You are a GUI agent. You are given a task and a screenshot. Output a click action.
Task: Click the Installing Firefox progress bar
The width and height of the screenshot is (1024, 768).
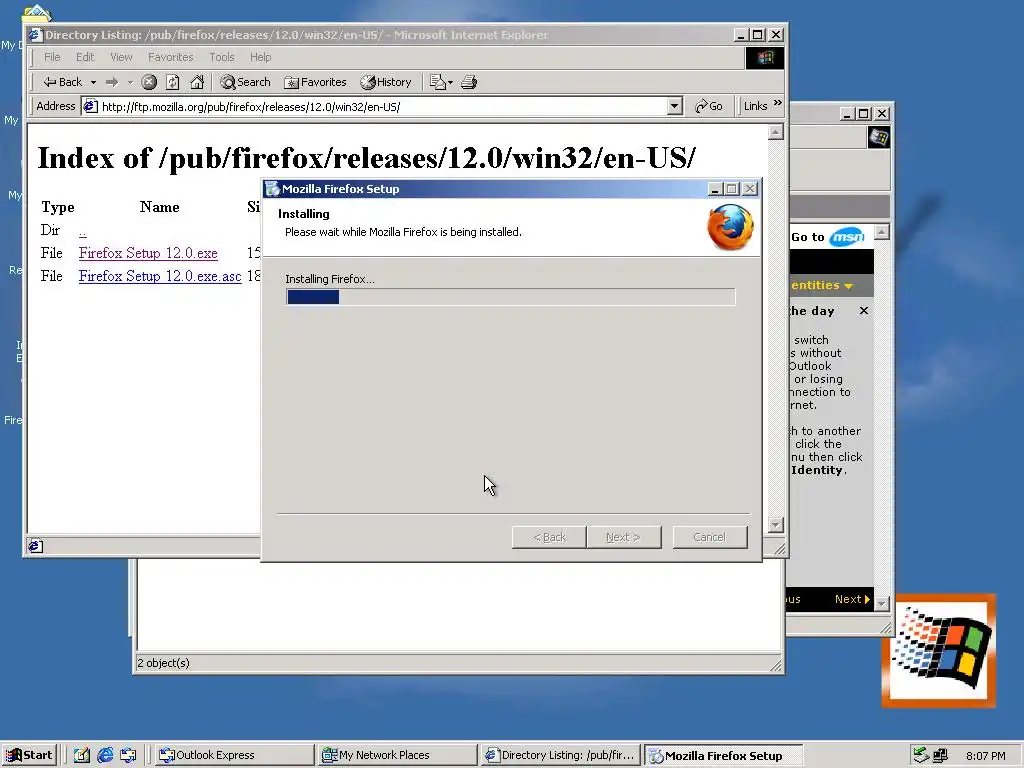(x=511, y=297)
